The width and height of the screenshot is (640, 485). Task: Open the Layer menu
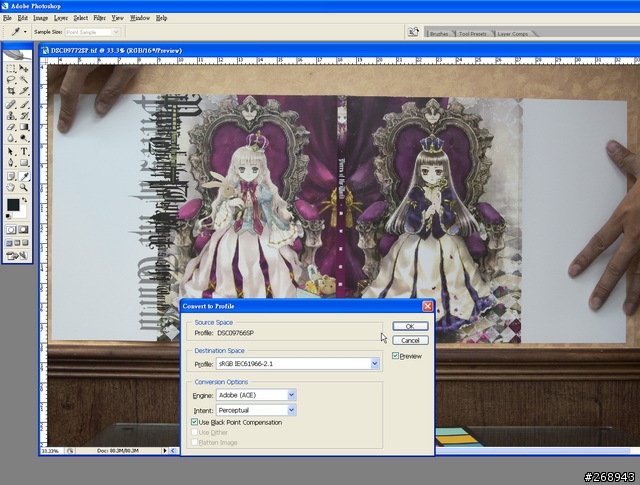tap(61, 18)
